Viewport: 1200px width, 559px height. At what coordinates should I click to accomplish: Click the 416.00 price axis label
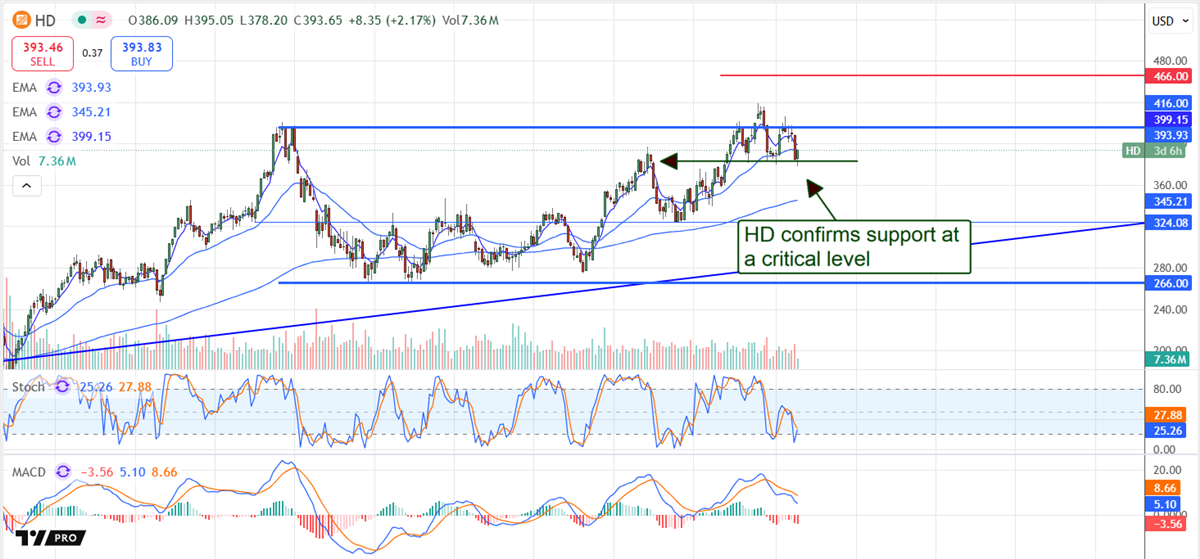pyautogui.click(x=1168, y=103)
